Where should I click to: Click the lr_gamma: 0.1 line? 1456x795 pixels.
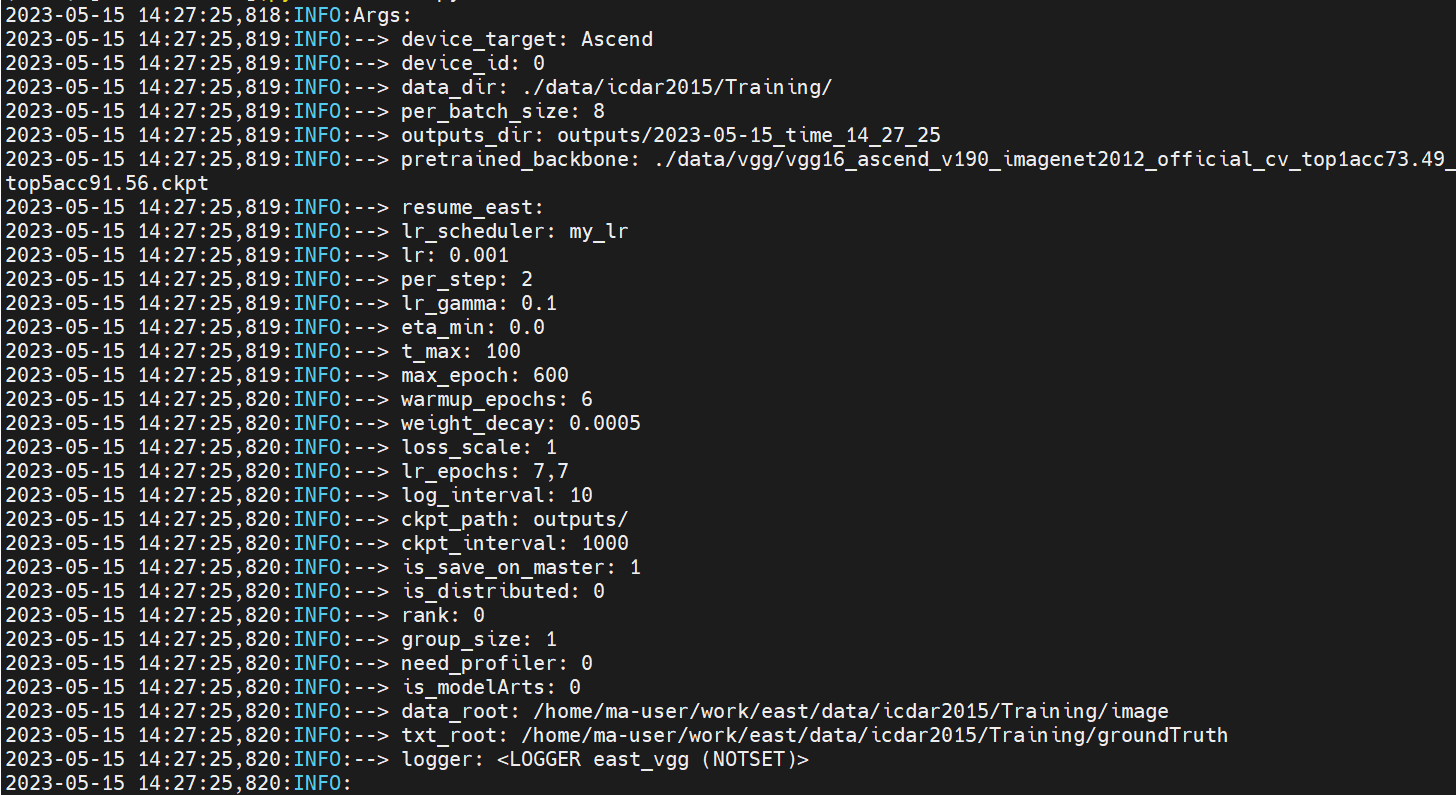[279, 304]
